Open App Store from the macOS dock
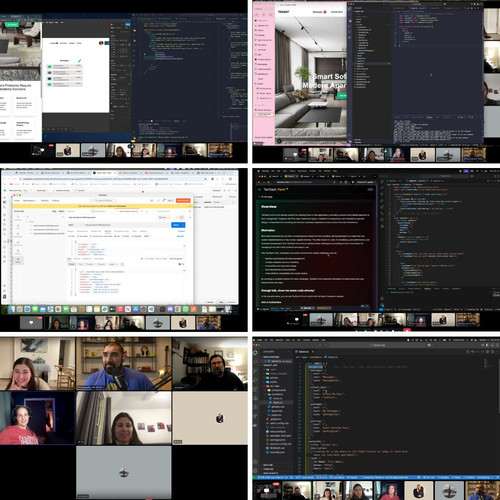 pyautogui.click(x=136, y=309)
